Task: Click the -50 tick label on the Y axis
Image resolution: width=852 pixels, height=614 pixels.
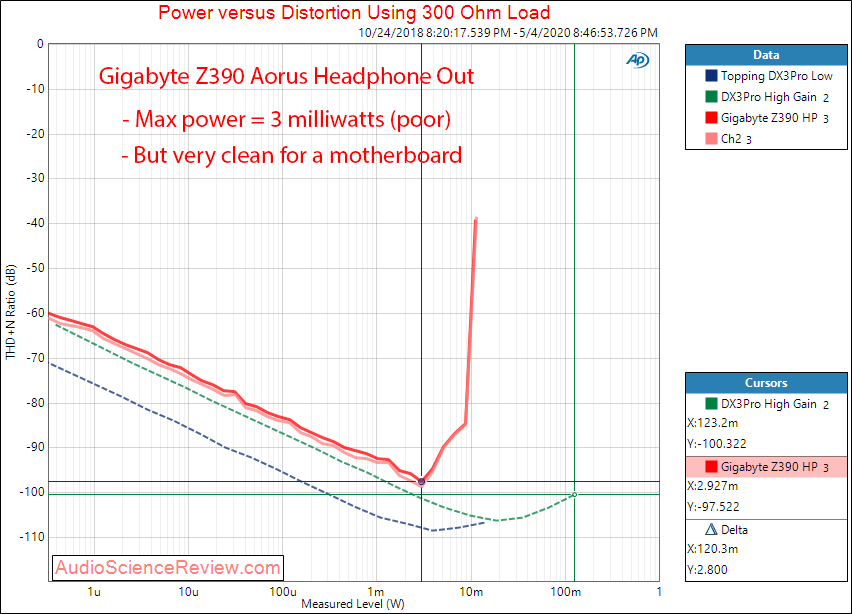Action: click(x=35, y=268)
